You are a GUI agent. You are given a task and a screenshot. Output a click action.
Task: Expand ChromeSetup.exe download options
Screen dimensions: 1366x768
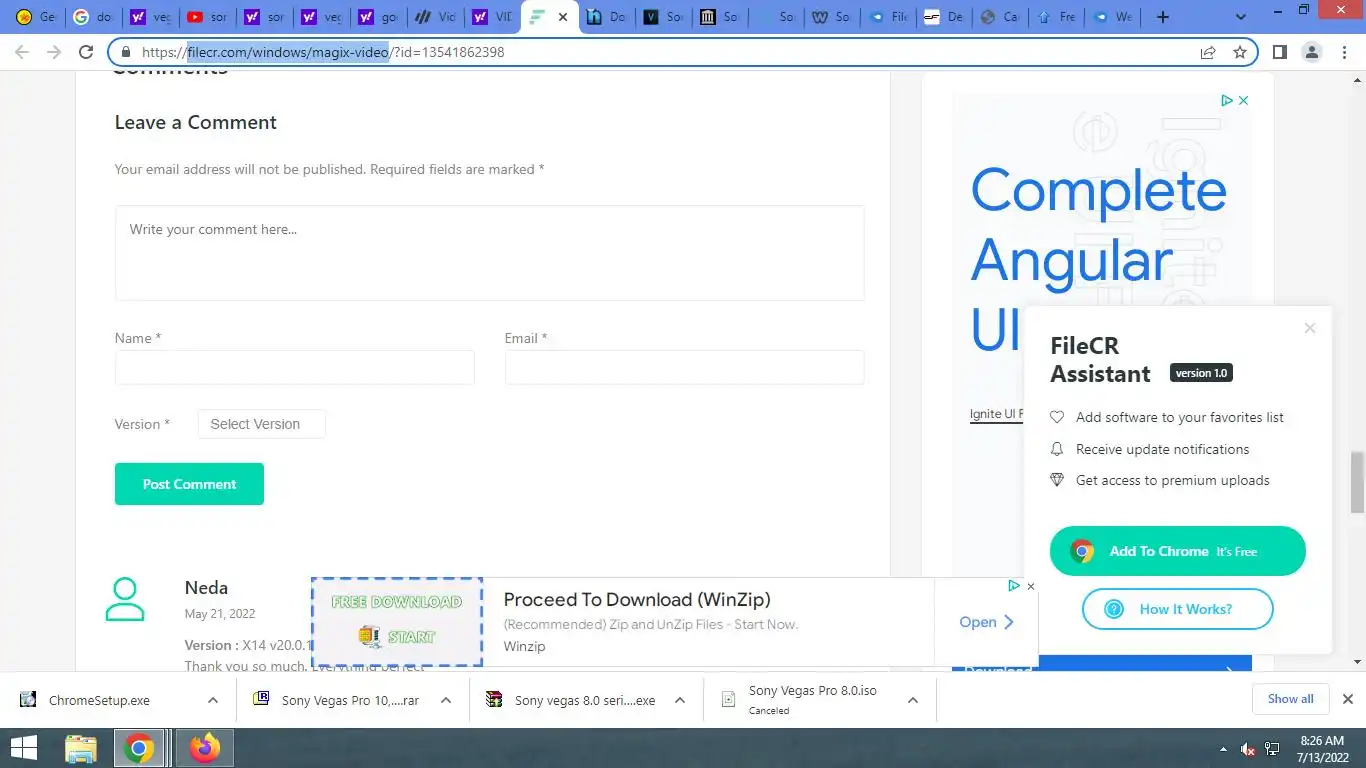[212, 700]
